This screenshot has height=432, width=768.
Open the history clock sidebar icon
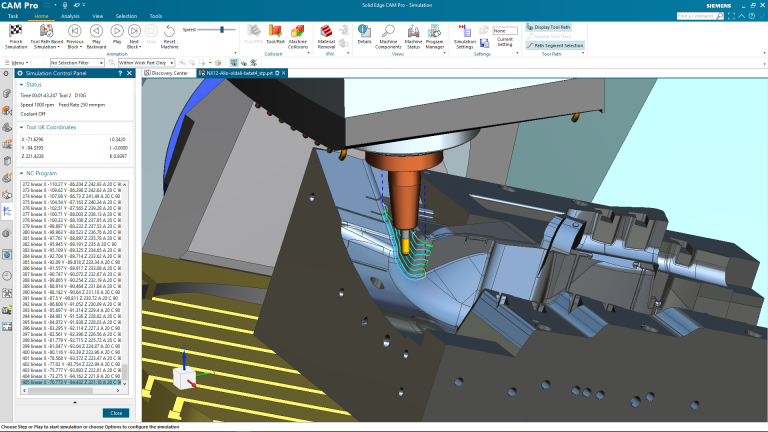(x=7, y=276)
